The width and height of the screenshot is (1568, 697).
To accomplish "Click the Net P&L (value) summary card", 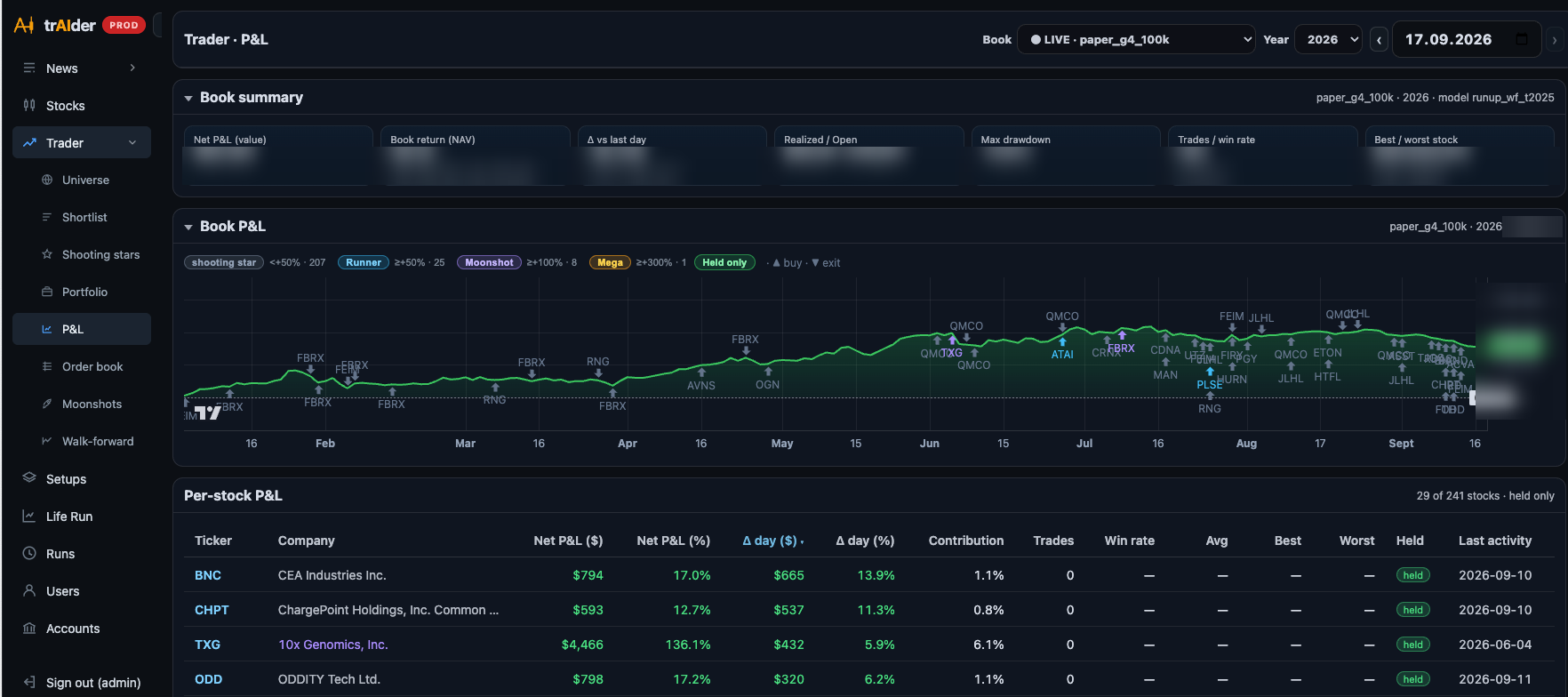I will pyautogui.click(x=277, y=156).
